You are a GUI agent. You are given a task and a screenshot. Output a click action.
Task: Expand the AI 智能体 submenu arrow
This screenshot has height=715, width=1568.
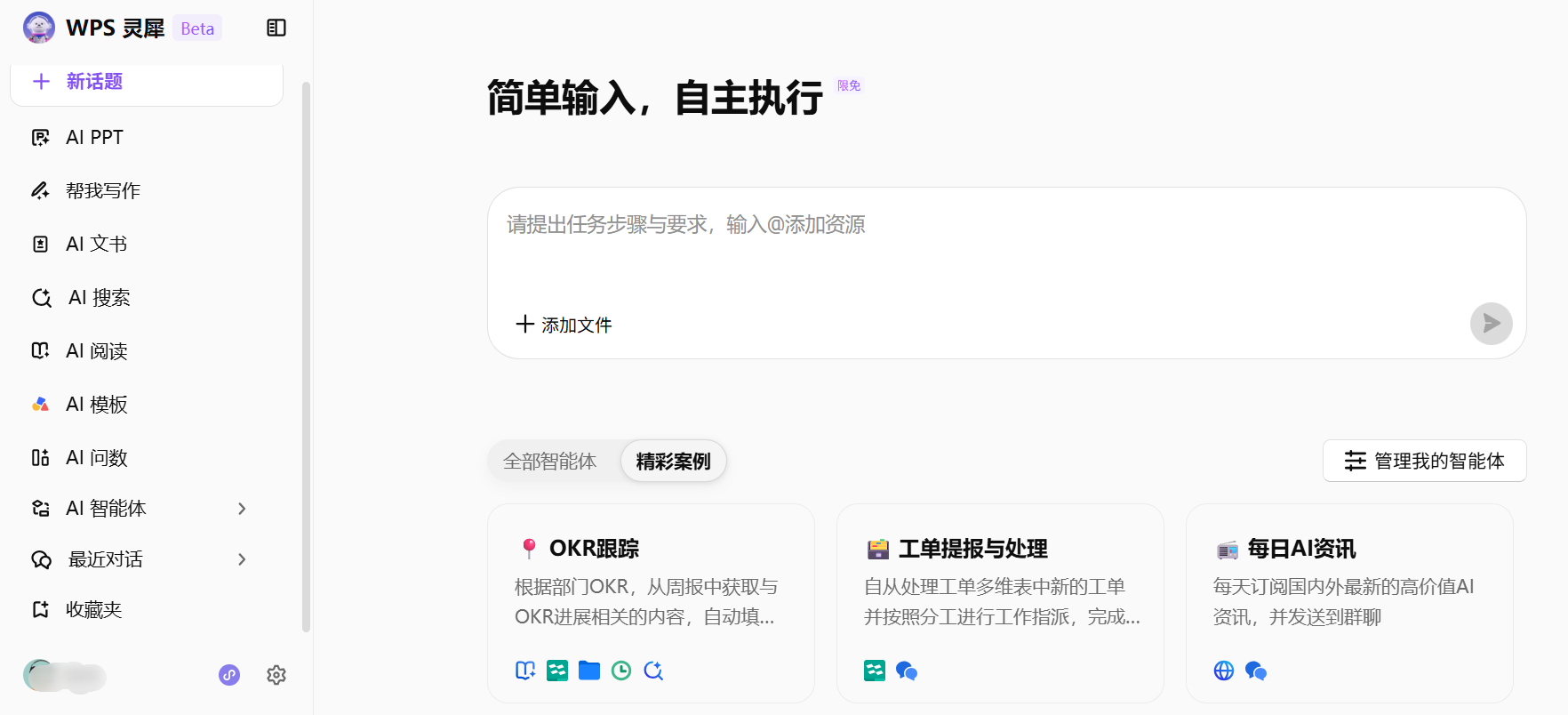coord(242,509)
